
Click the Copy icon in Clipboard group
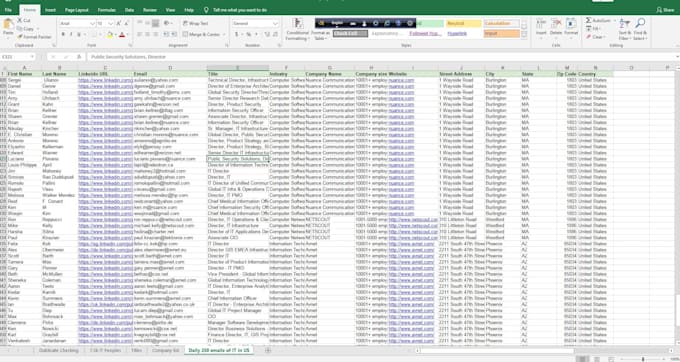tap(20, 29)
